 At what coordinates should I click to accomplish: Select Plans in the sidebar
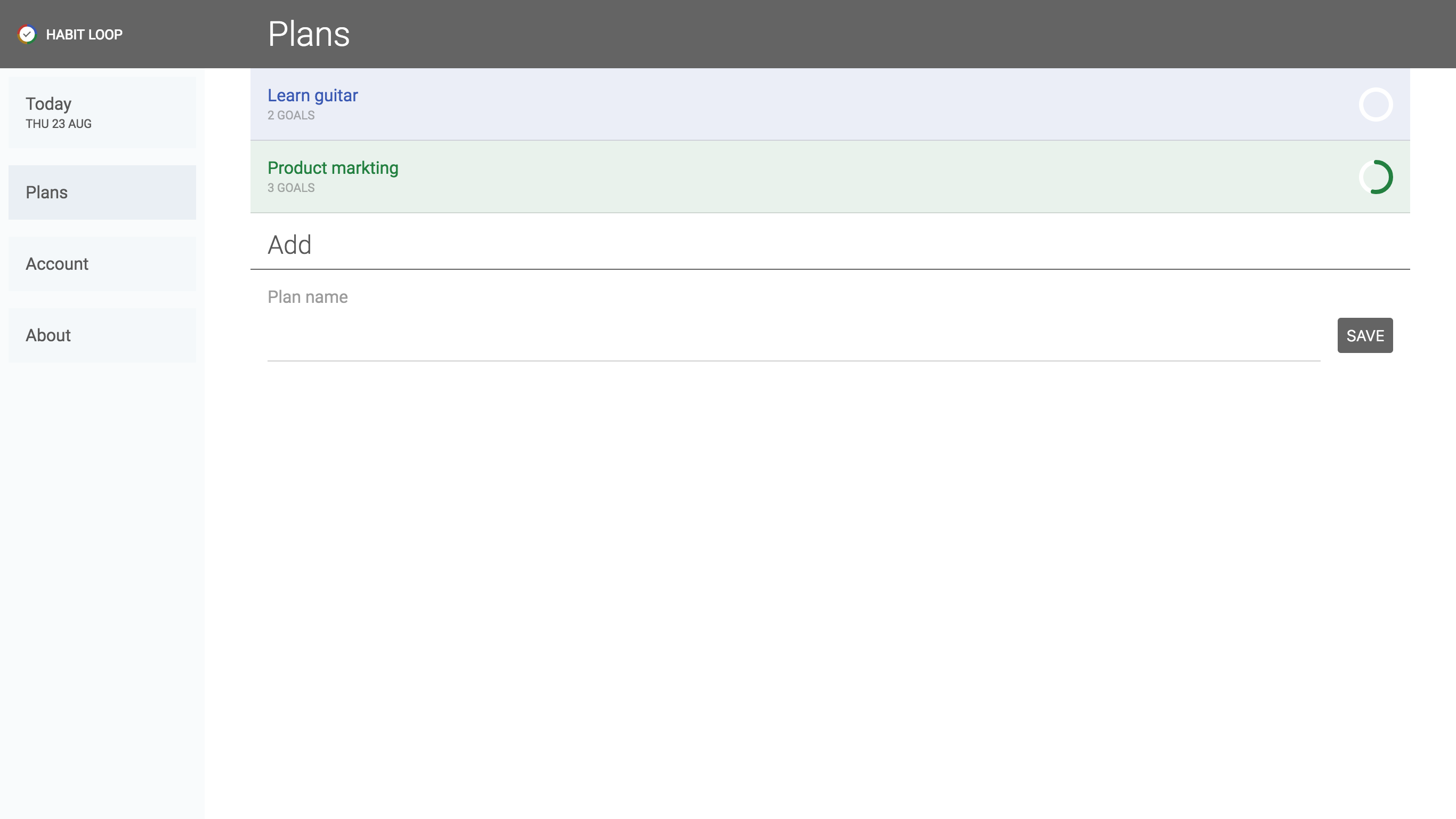102,192
